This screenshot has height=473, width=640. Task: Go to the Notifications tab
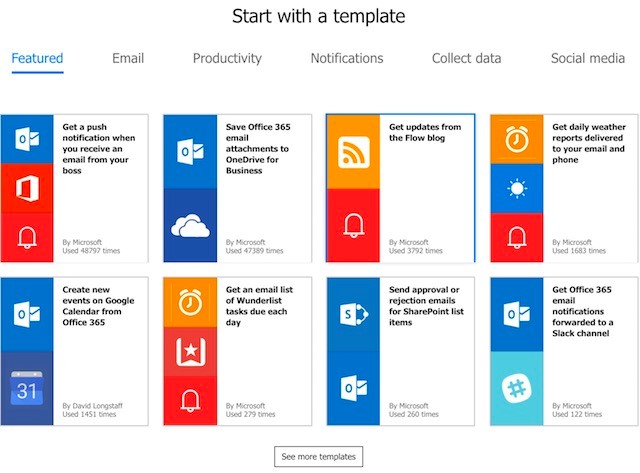point(347,58)
